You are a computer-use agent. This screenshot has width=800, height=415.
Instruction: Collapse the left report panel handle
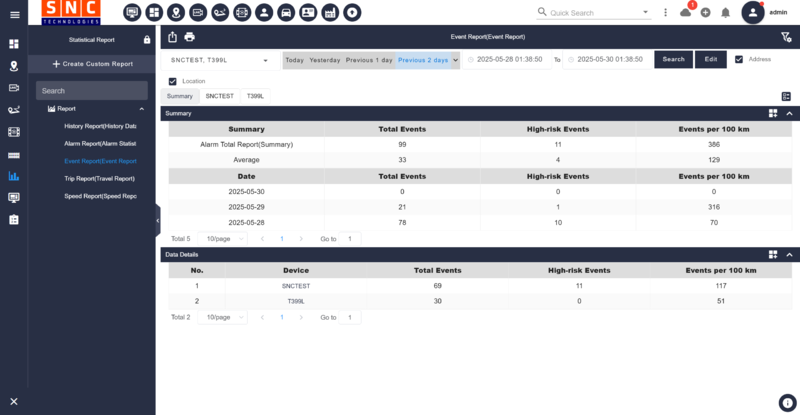pyautogui.click(x=158, y=221)
